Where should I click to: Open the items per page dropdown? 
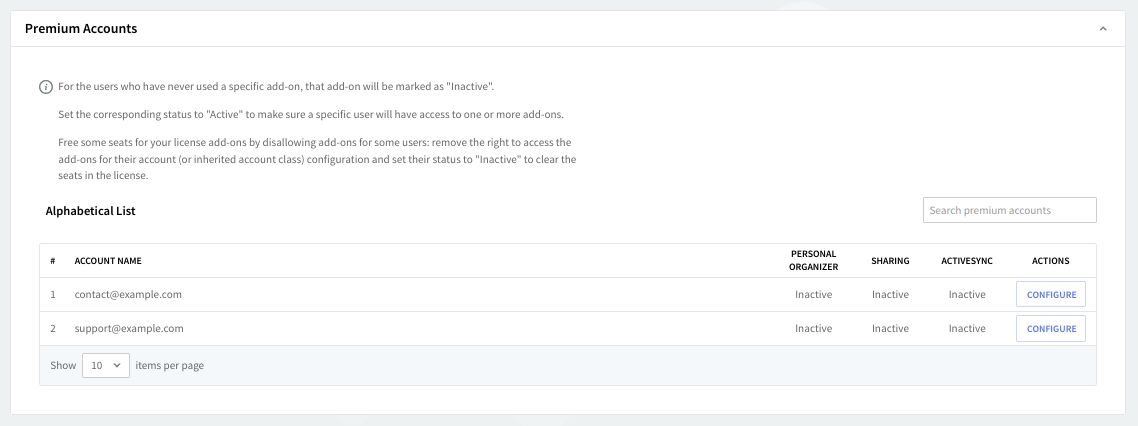[x=105, y=366]
